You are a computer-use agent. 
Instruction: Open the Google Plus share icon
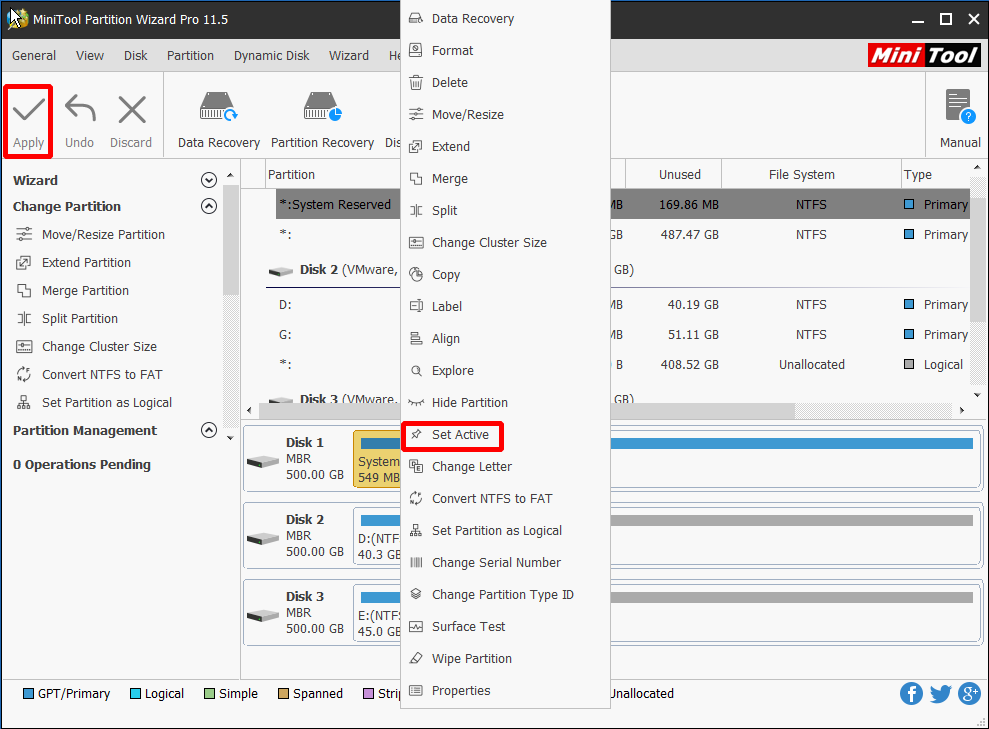pos(969,694)
